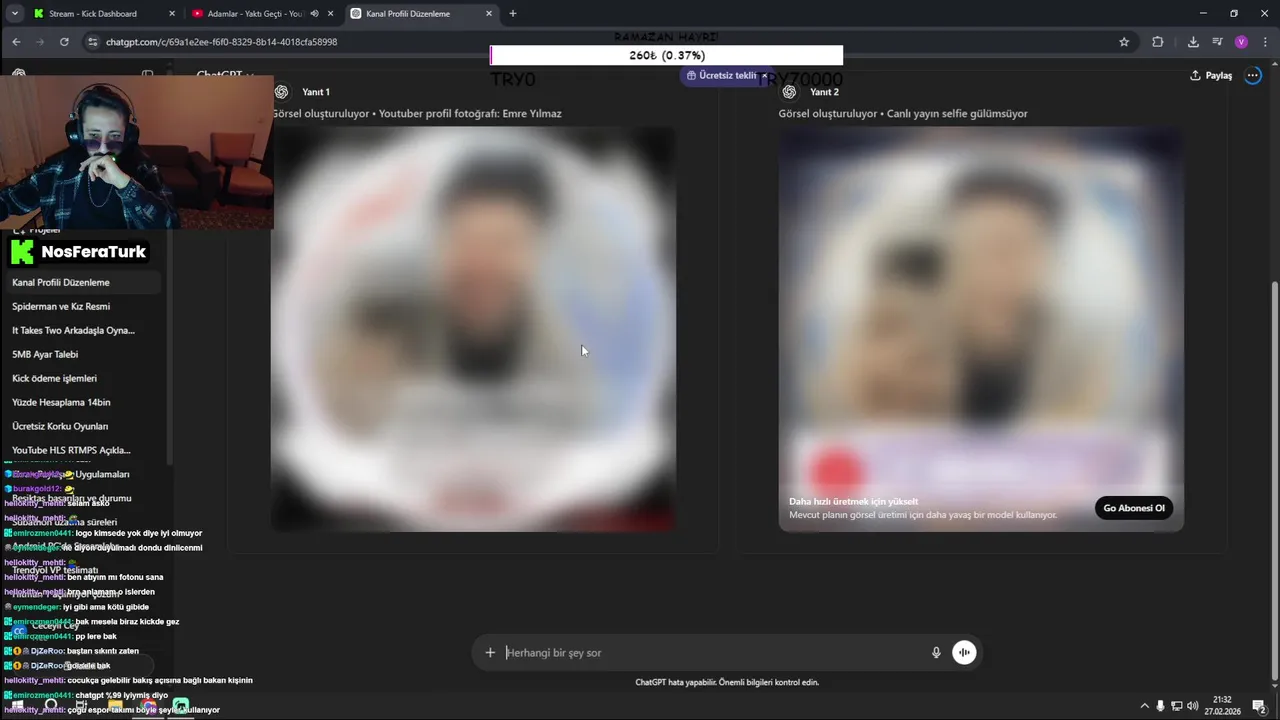Image resolution: width=1280 pixels, height=720 pixels.
Task: Open the tab search dropdown arrow
Action: (x=14, y=13)
